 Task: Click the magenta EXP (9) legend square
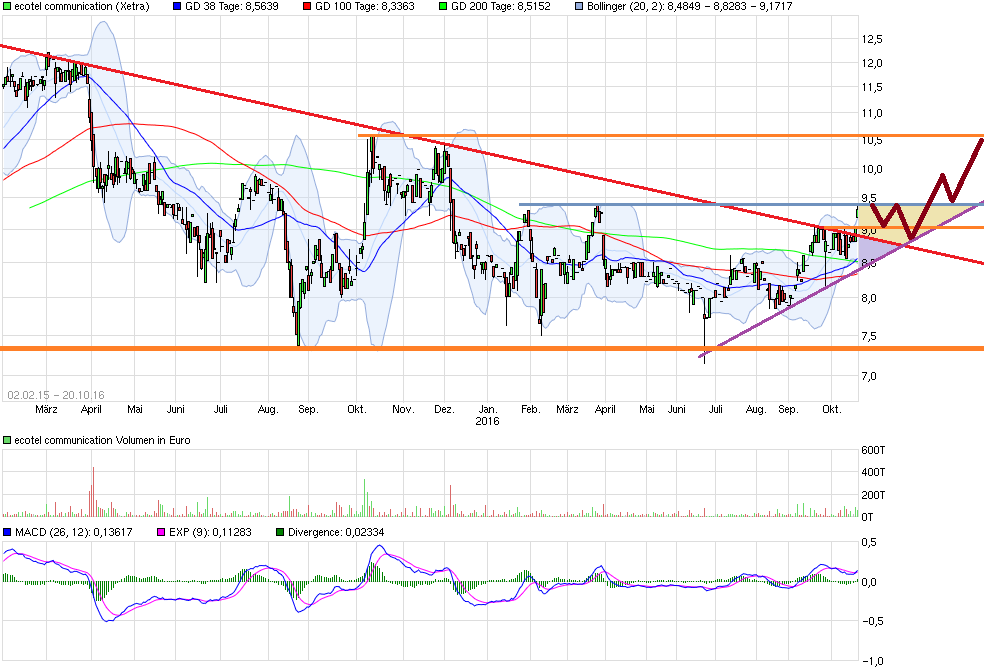click(161, 532)
